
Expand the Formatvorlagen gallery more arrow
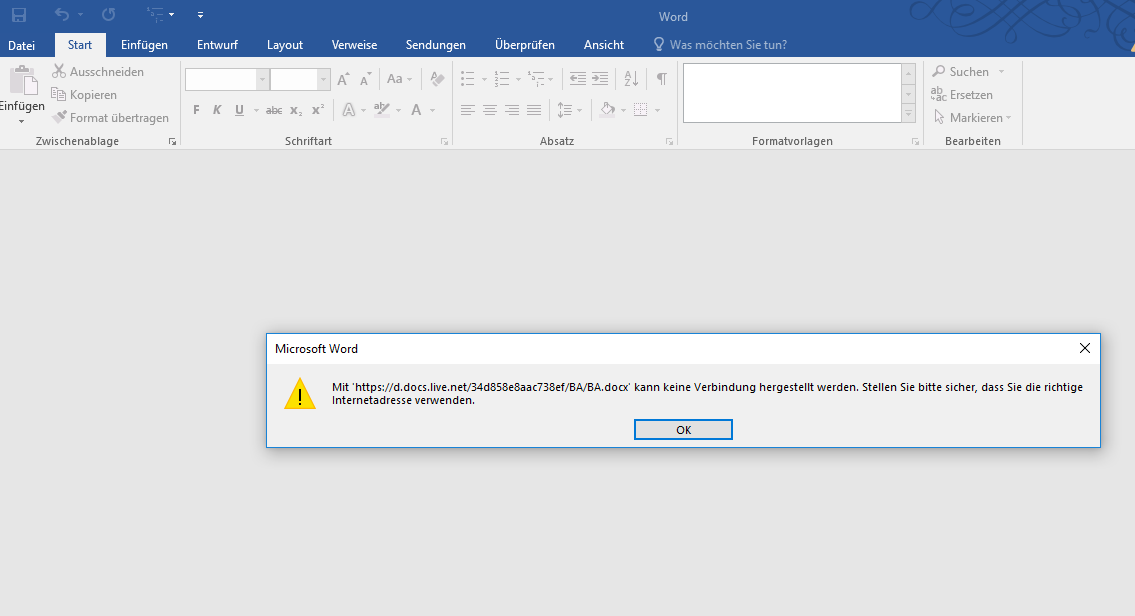pyautogui.click(x=908, y=114)
